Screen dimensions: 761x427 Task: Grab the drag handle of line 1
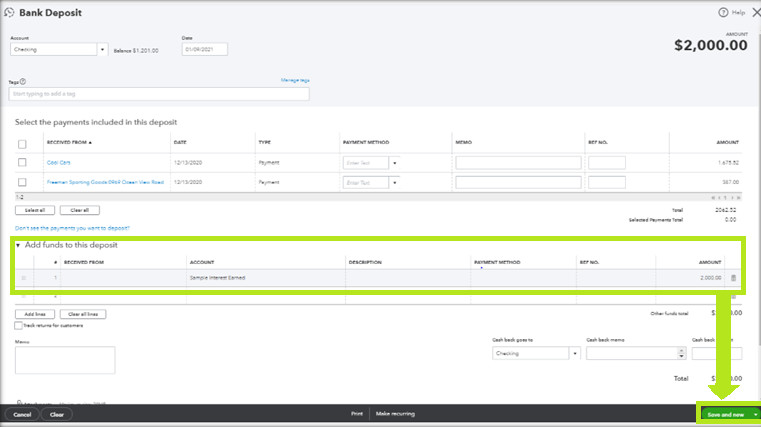click(x=23, y=278)
